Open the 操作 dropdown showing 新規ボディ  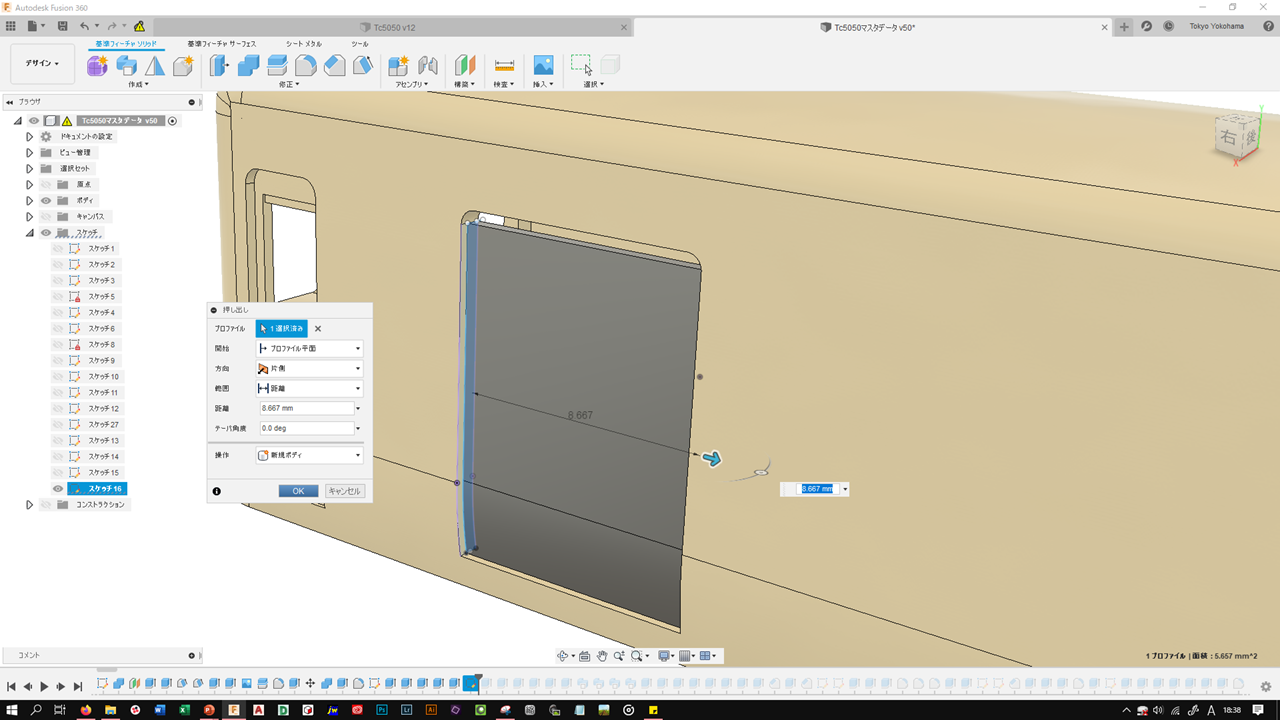coord(309,455)
